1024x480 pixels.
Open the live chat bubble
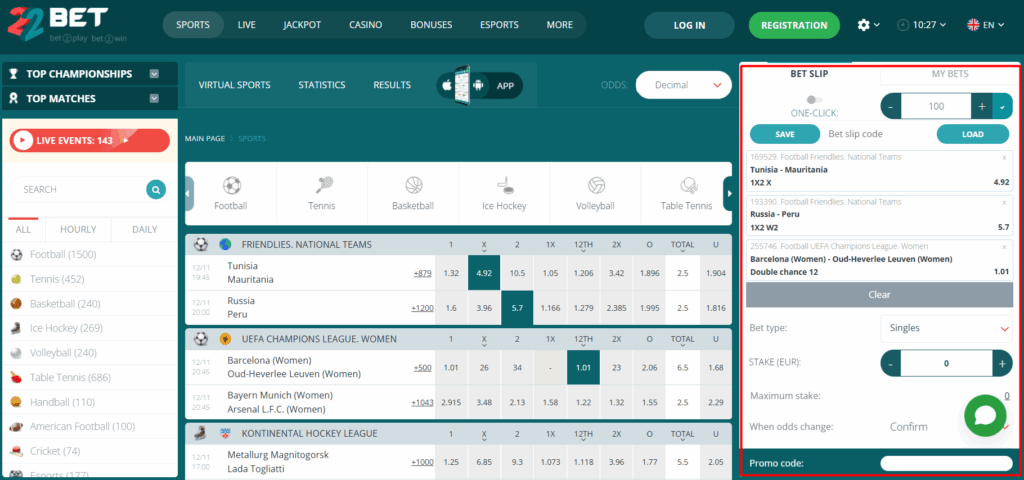click(x=985, y=416)
